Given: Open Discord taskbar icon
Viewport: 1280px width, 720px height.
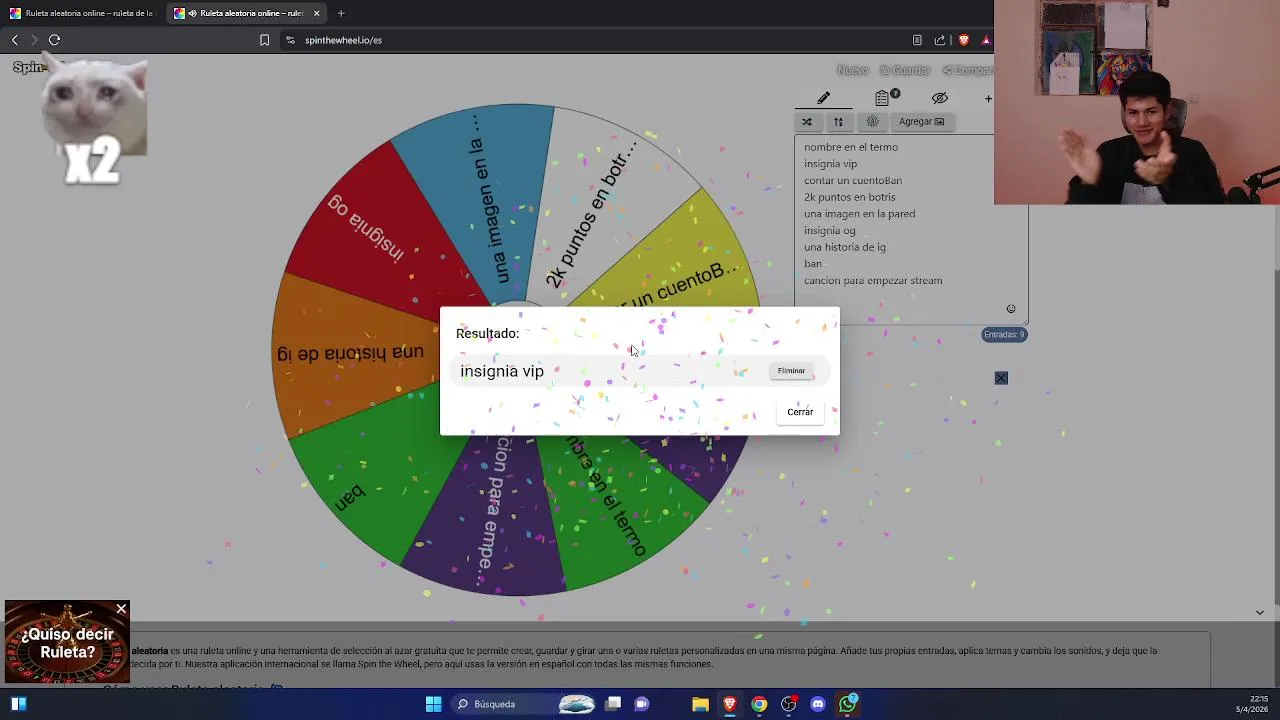Looking at the screenshot, I should coord(818,704).
